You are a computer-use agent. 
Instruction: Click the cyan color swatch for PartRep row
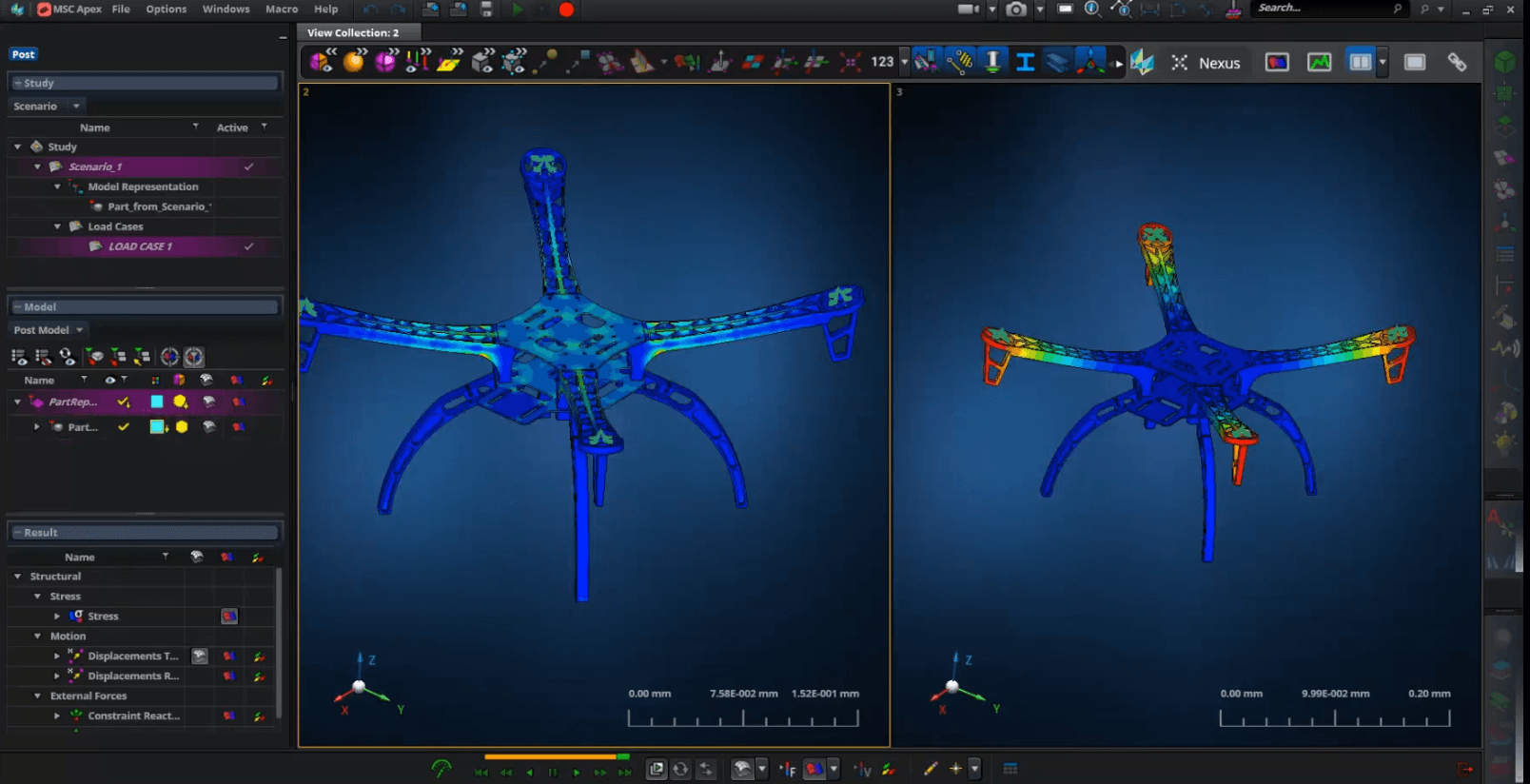coord(157,402)
